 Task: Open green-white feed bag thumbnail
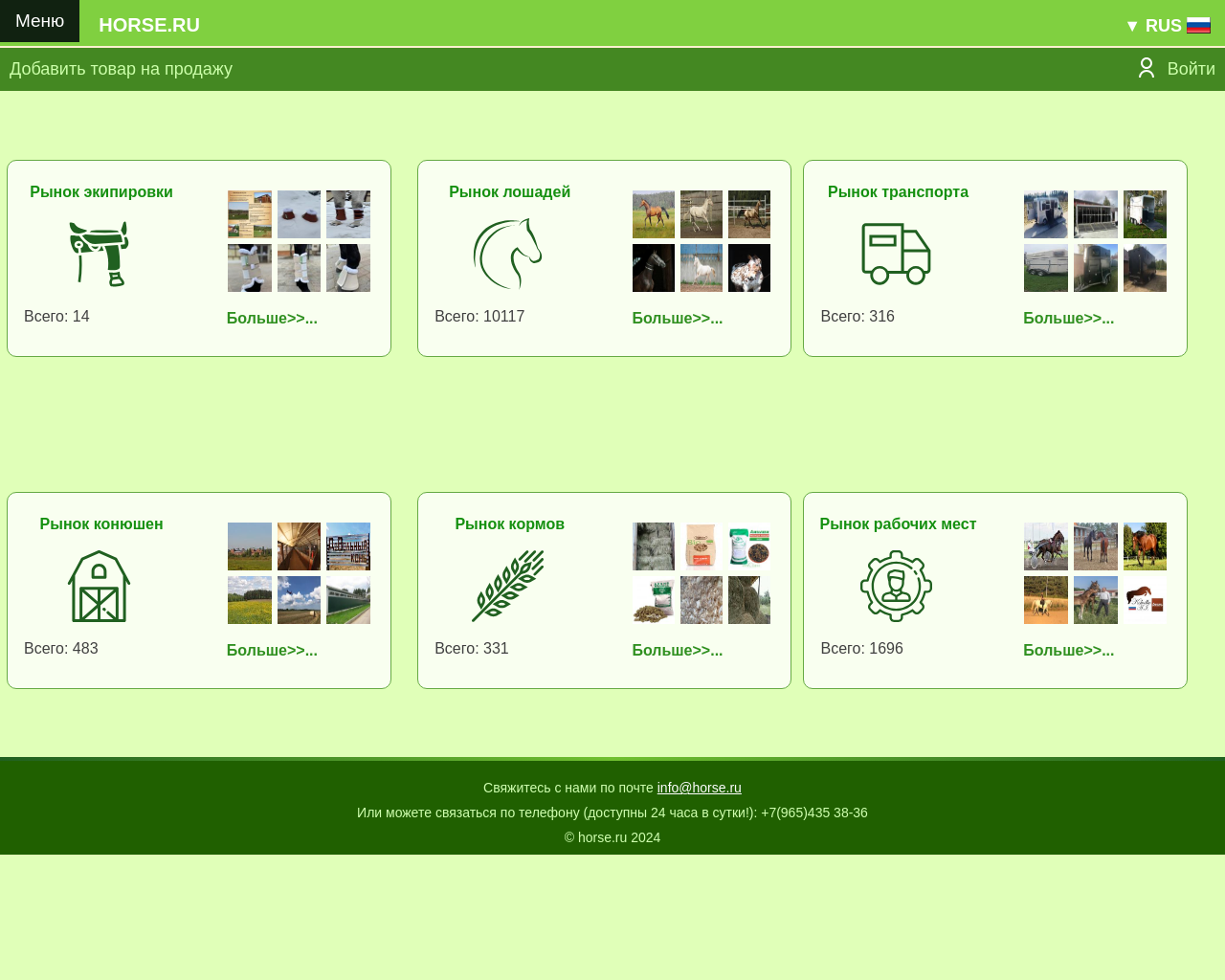pos(749,546)
